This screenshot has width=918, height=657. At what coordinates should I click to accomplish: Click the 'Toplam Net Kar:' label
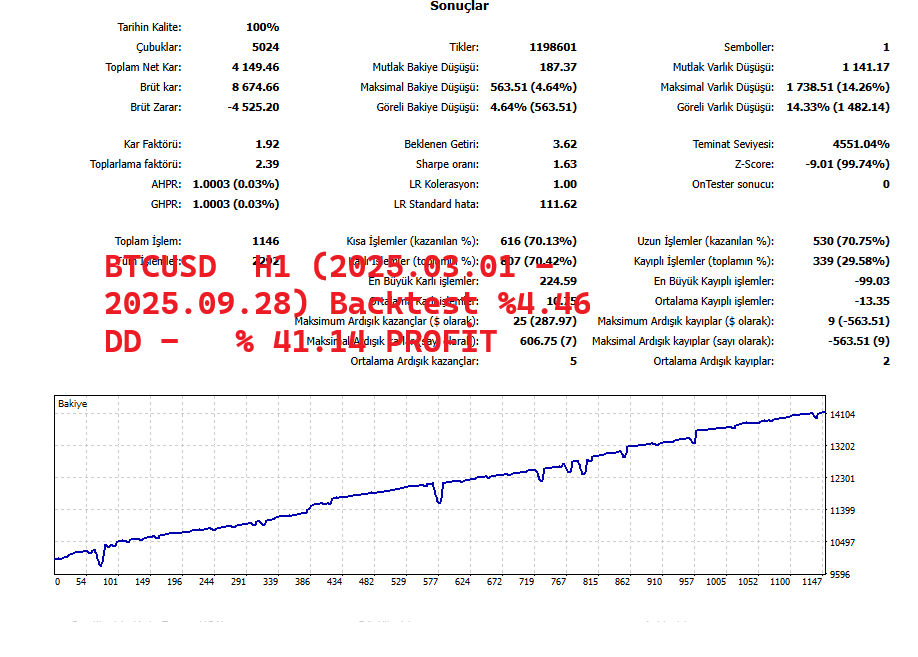coord(143,67)
